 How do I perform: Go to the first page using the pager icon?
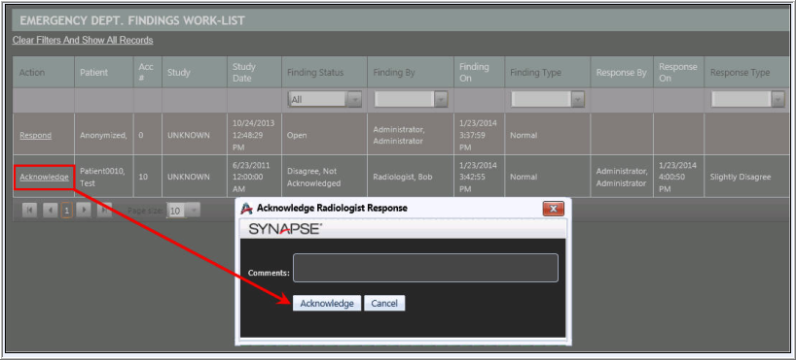(29, 210)
